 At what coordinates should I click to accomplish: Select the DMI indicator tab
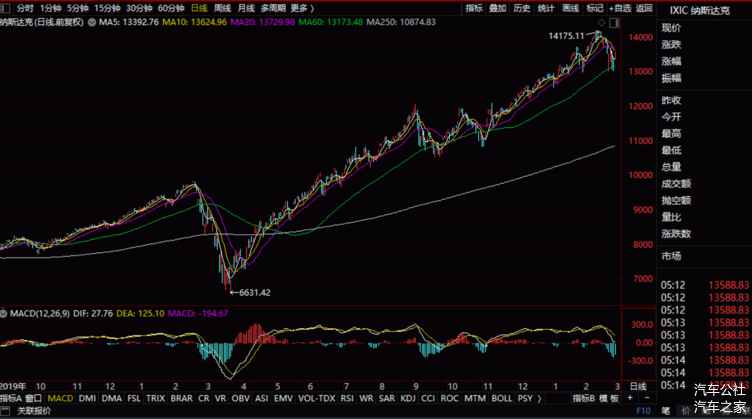(87, 398)
